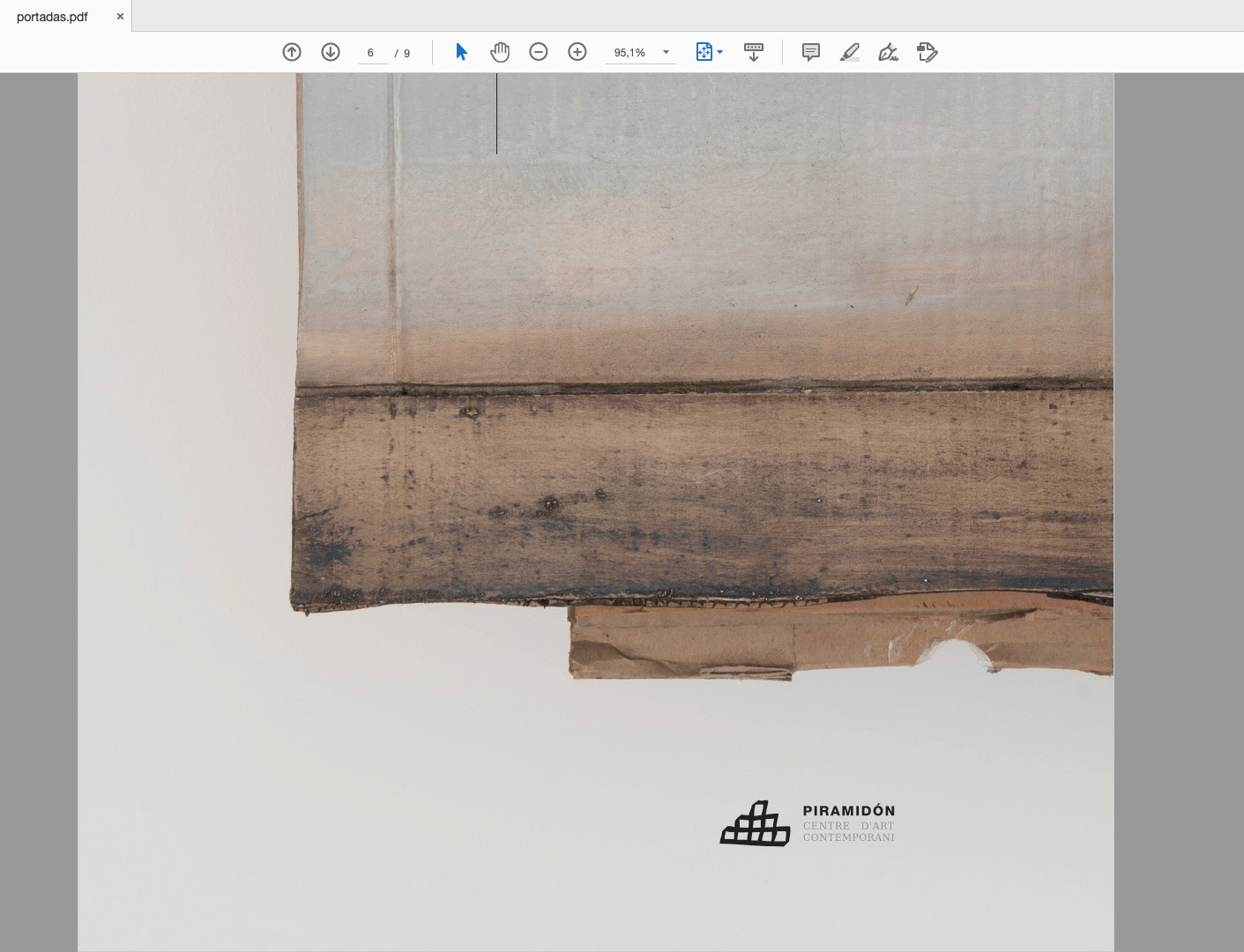Screen dimensions: 1244x952
Task: Close the portadas.pdf tab
Action: click(x=121, y=17)
